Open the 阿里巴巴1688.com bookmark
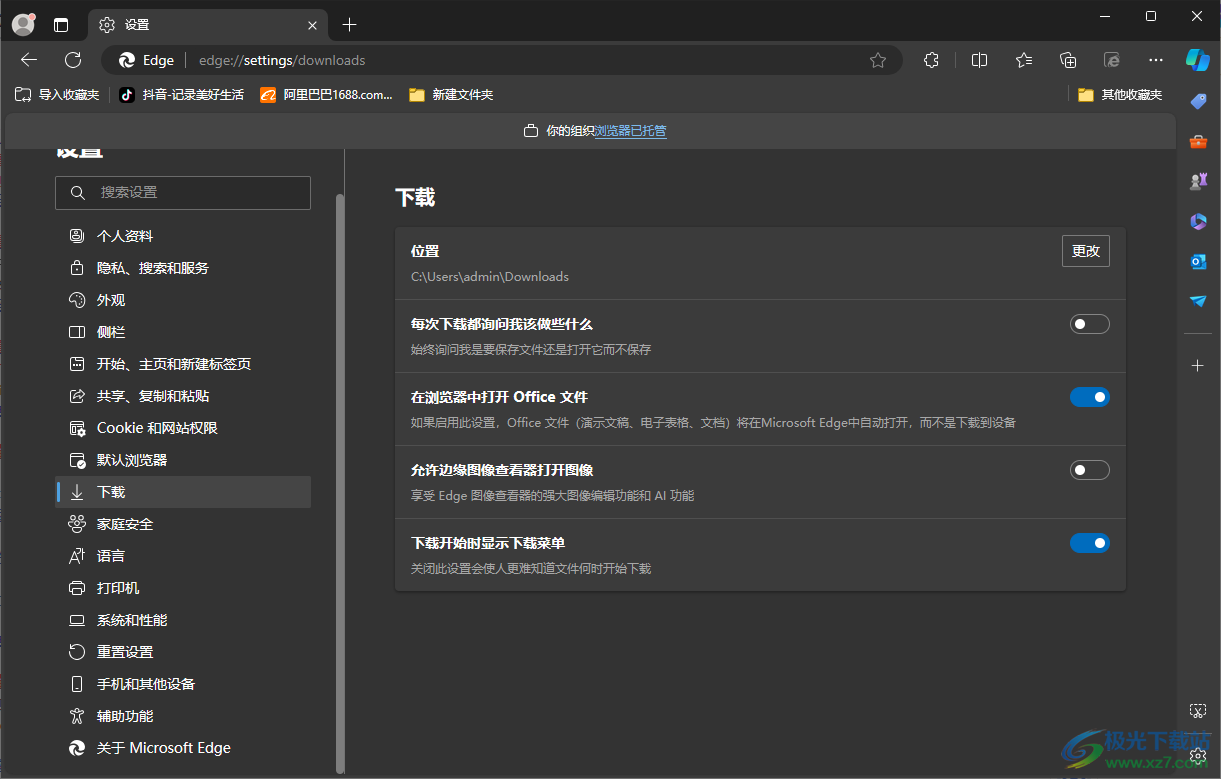 326,95
